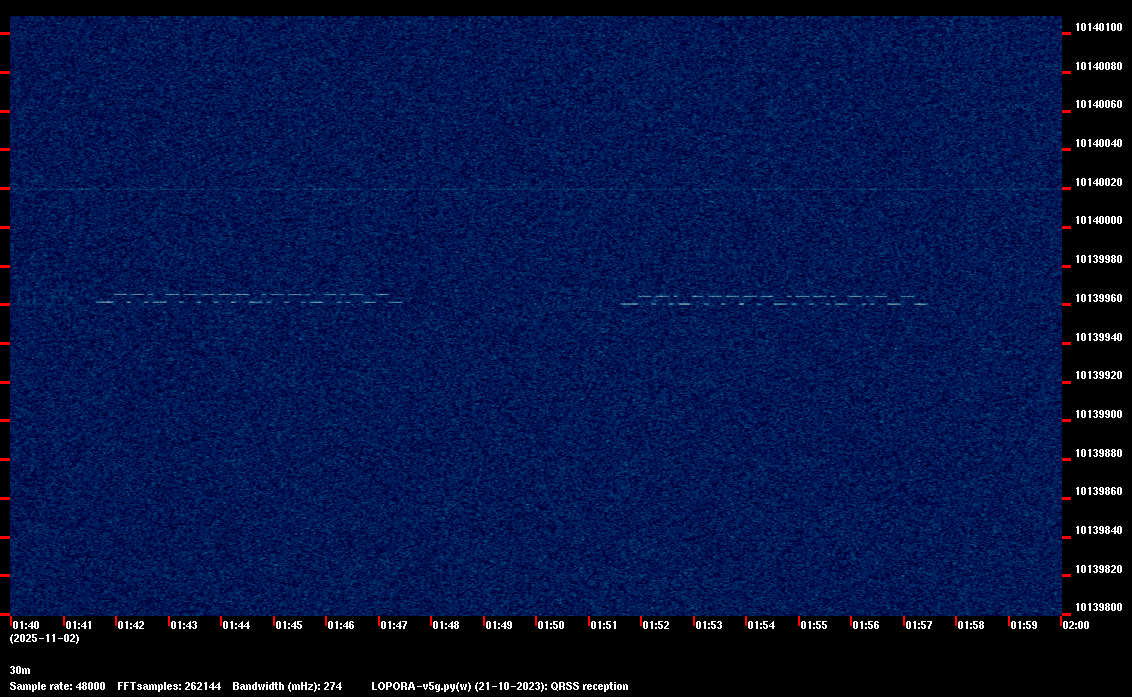Click the 01:55 time label
Screen dimensions: 1132x697
pos(814,625)
